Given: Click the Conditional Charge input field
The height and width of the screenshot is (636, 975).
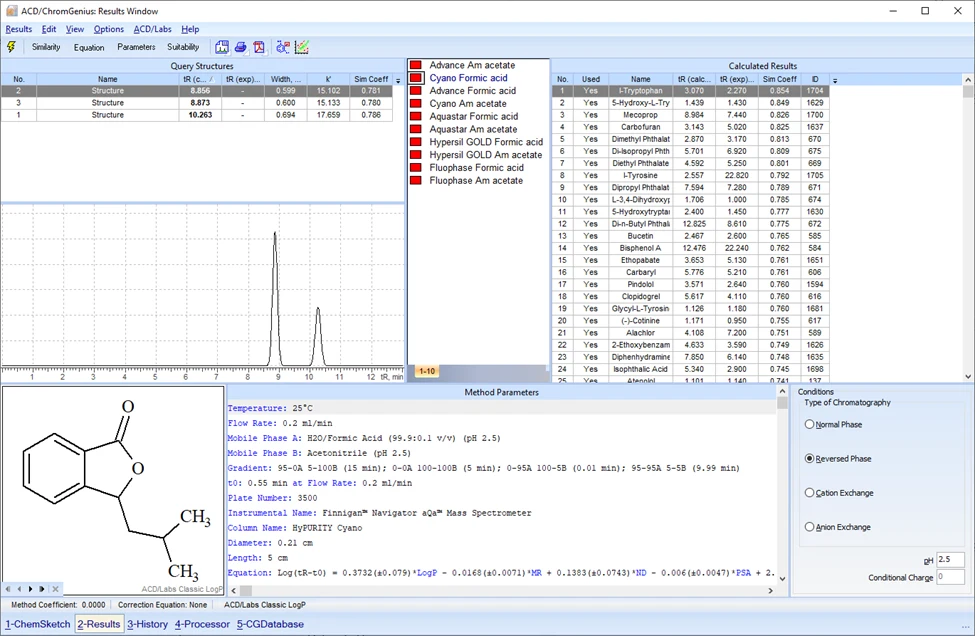Looking at the screenshot, I should (x=950, y=577).
